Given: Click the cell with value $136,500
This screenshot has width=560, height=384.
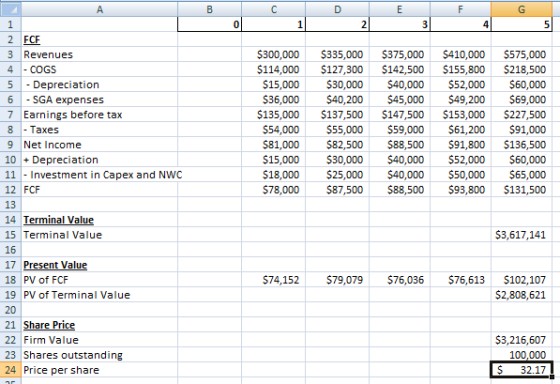Looking at the screenshot, I should 522,145.
